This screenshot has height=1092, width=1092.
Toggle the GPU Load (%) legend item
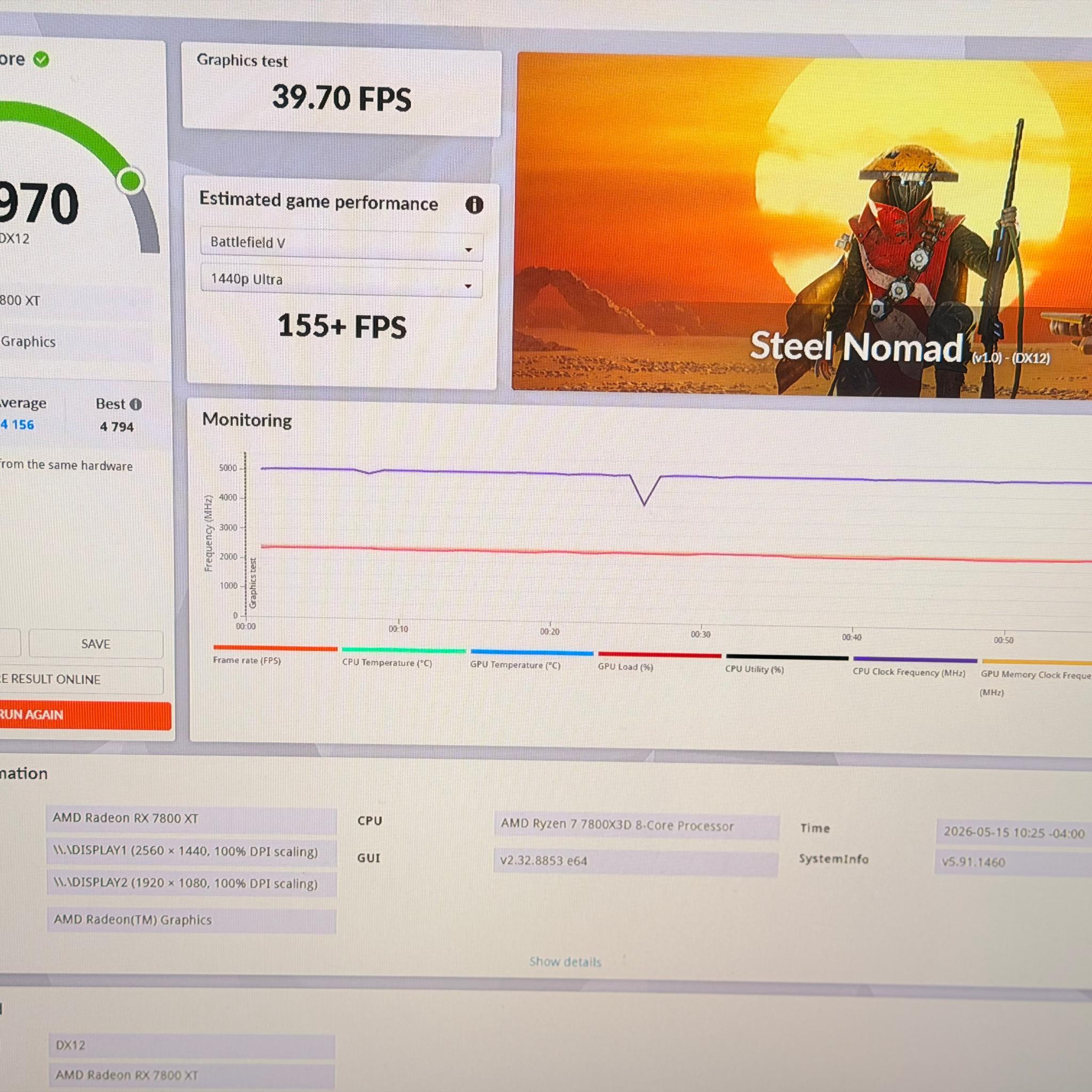coord(659,661)
